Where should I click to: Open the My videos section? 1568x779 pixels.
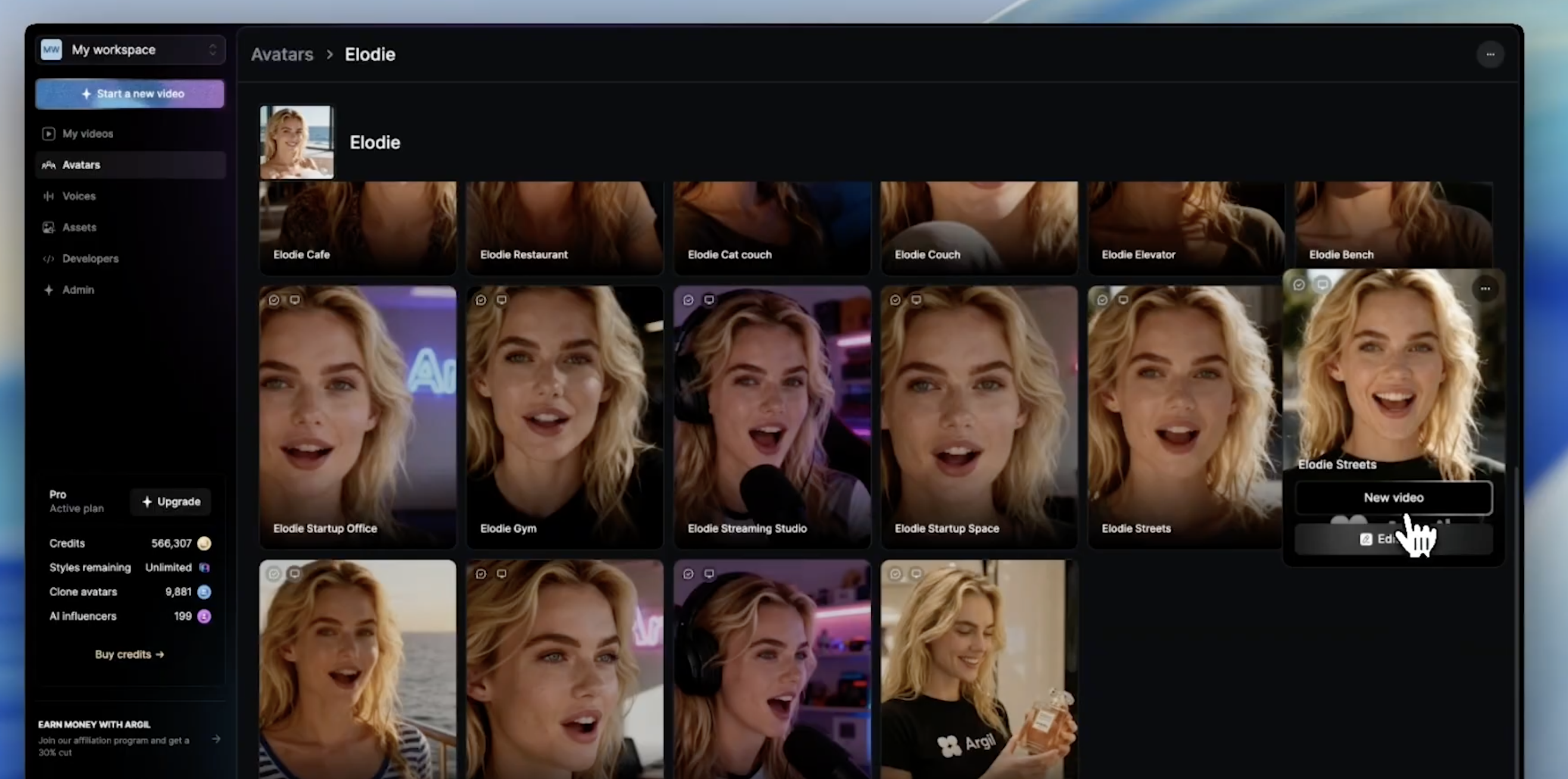click(x=87, y=134)
